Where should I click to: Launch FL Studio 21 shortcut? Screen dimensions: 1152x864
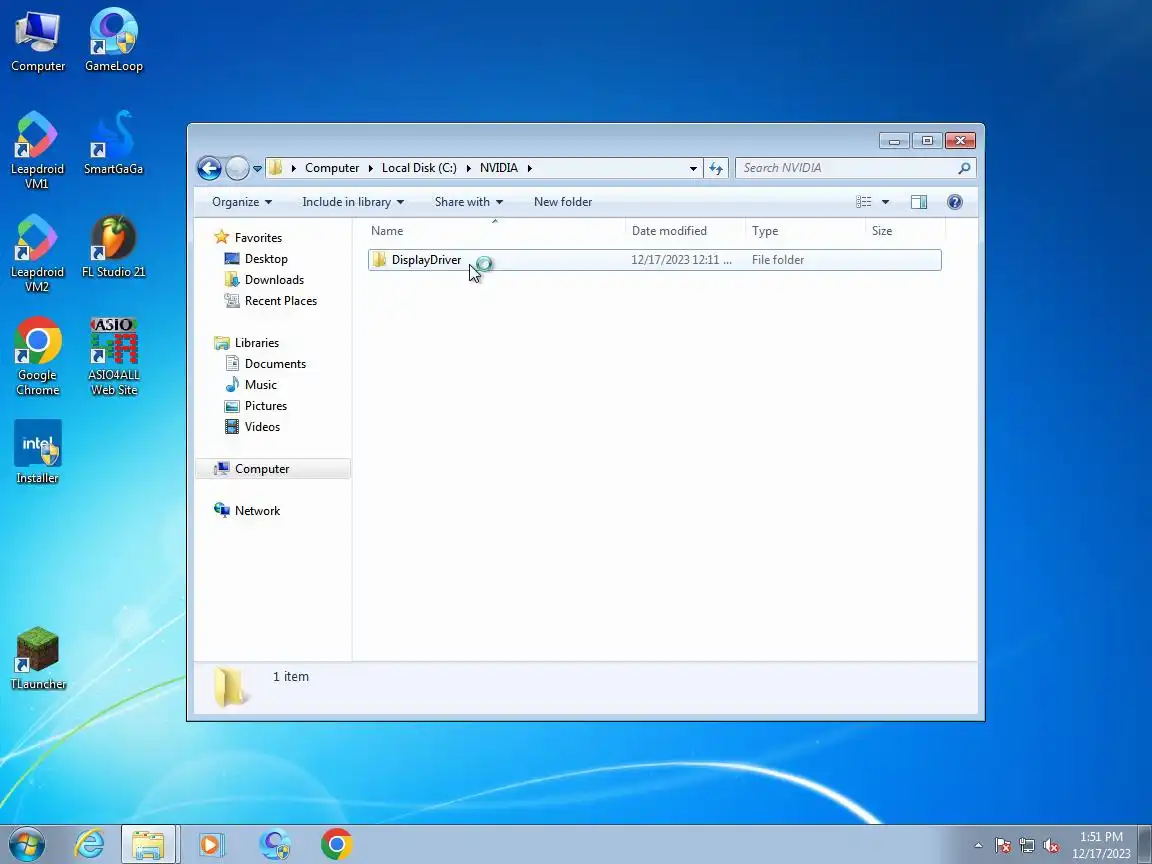click(113, 247)
